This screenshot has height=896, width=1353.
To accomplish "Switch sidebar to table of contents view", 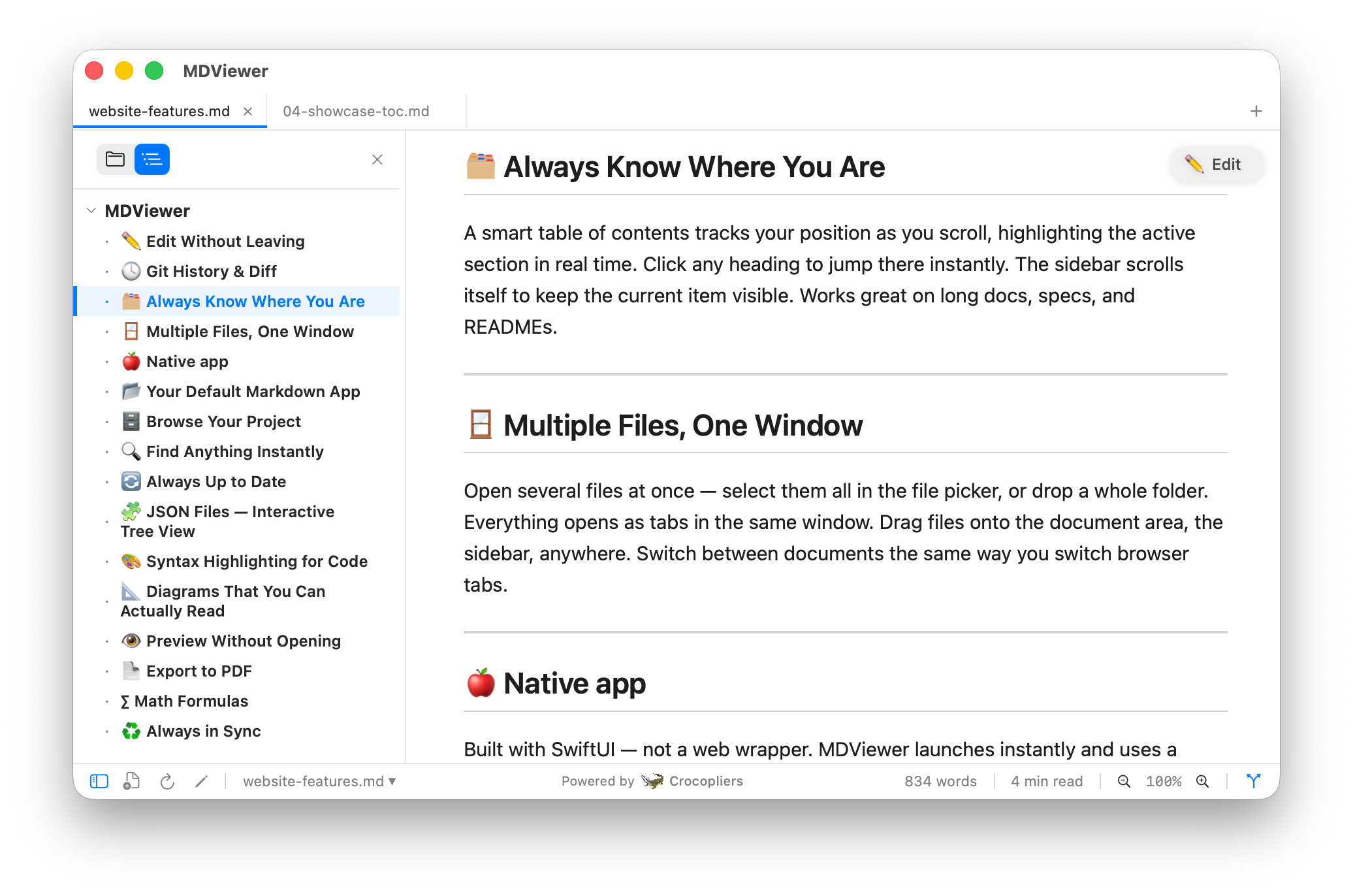I will tap(152, 159).
